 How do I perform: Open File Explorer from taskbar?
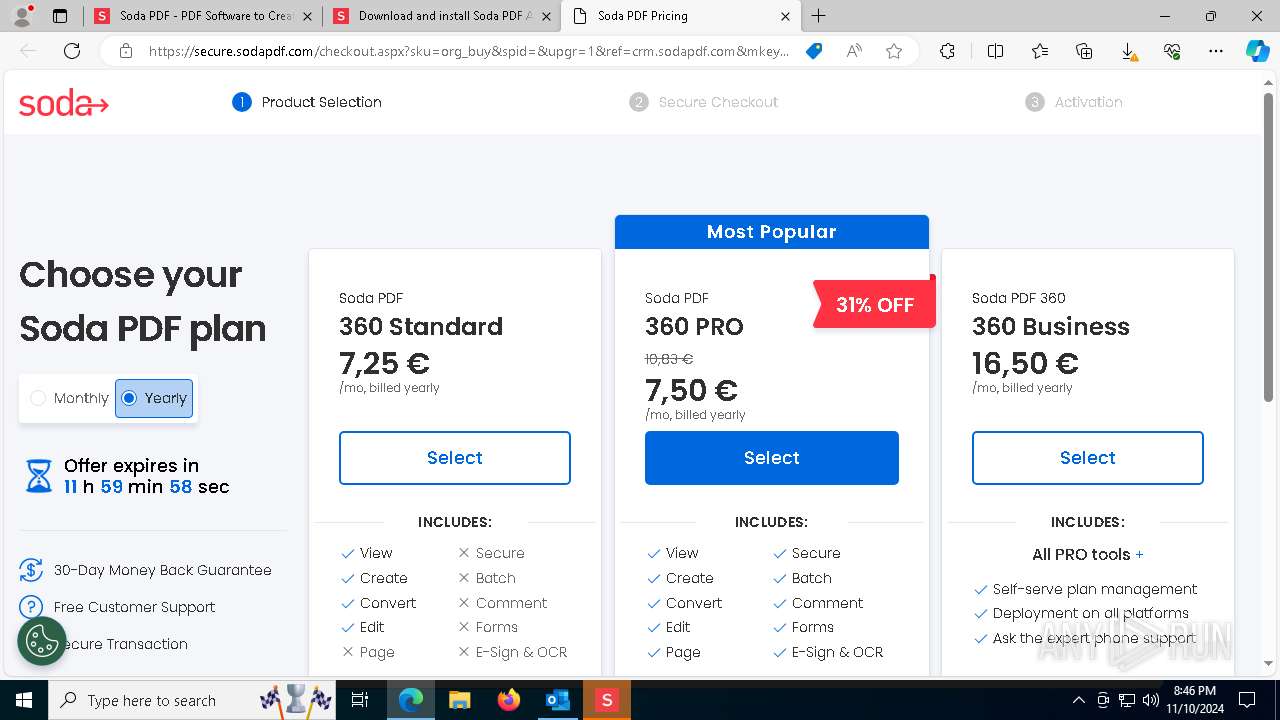(459, 700)
